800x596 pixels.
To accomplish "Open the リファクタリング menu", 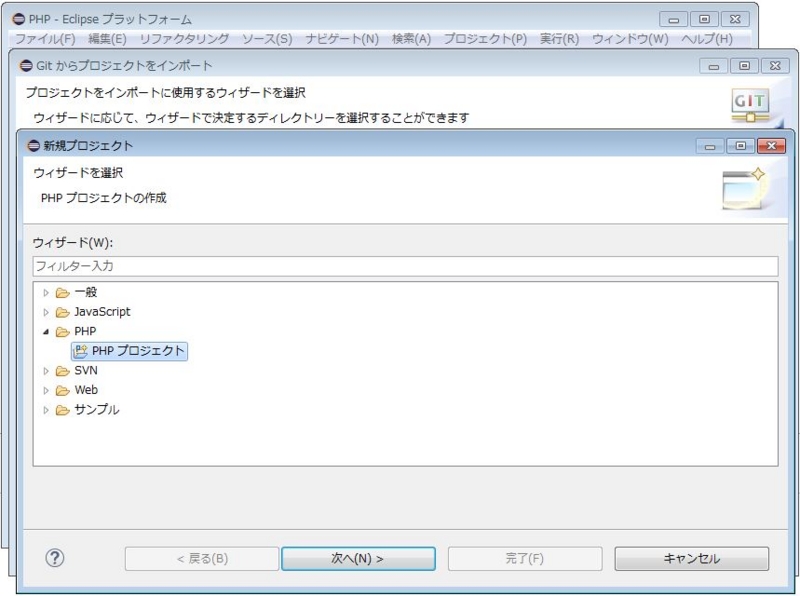I will tap(184, 39).
